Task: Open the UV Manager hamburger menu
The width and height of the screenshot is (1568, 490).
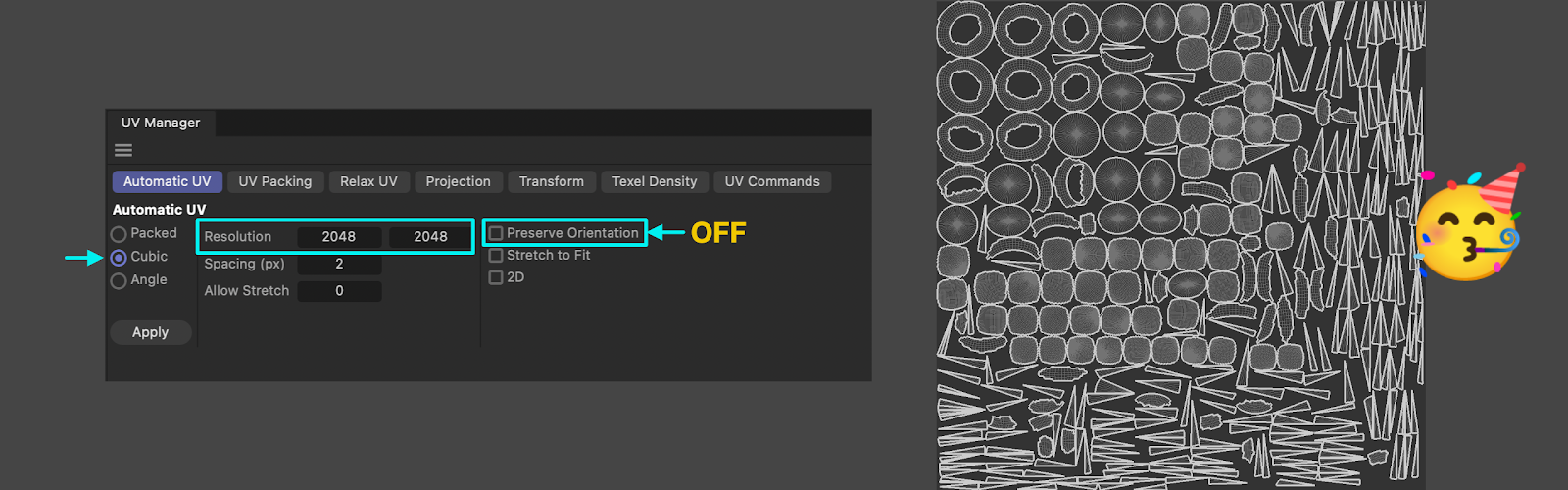Action: pos(123,150)
